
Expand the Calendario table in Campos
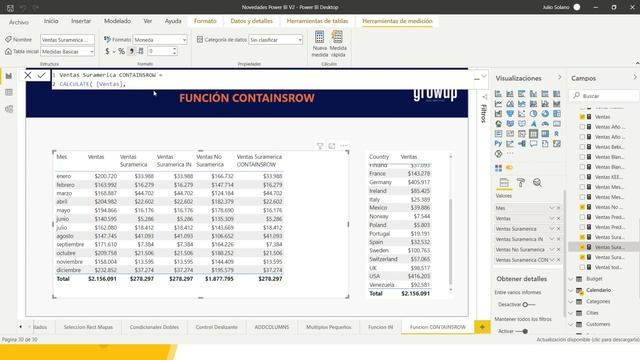tap(571, 290)
